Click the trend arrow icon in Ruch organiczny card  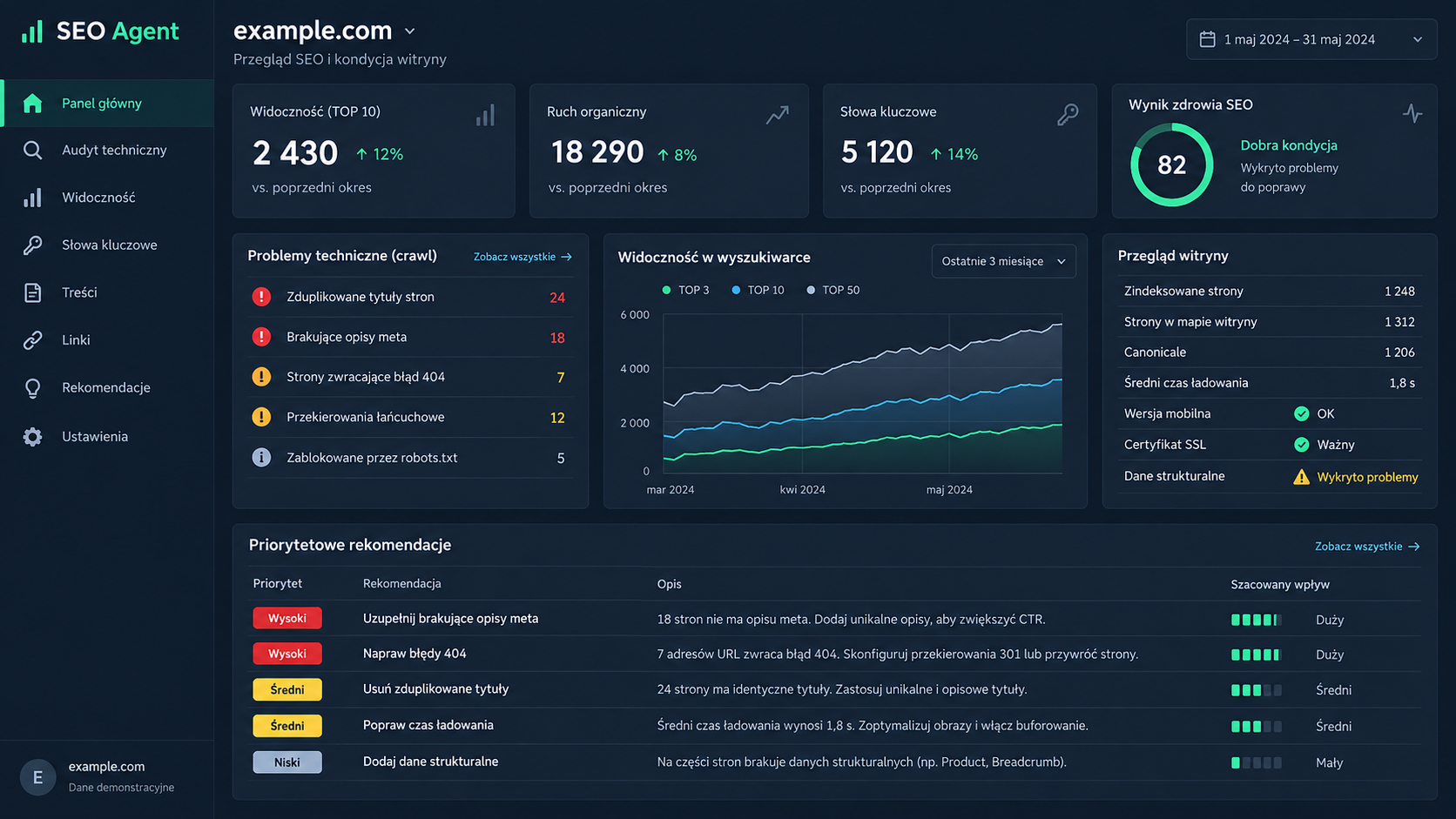tap(778, 115)
